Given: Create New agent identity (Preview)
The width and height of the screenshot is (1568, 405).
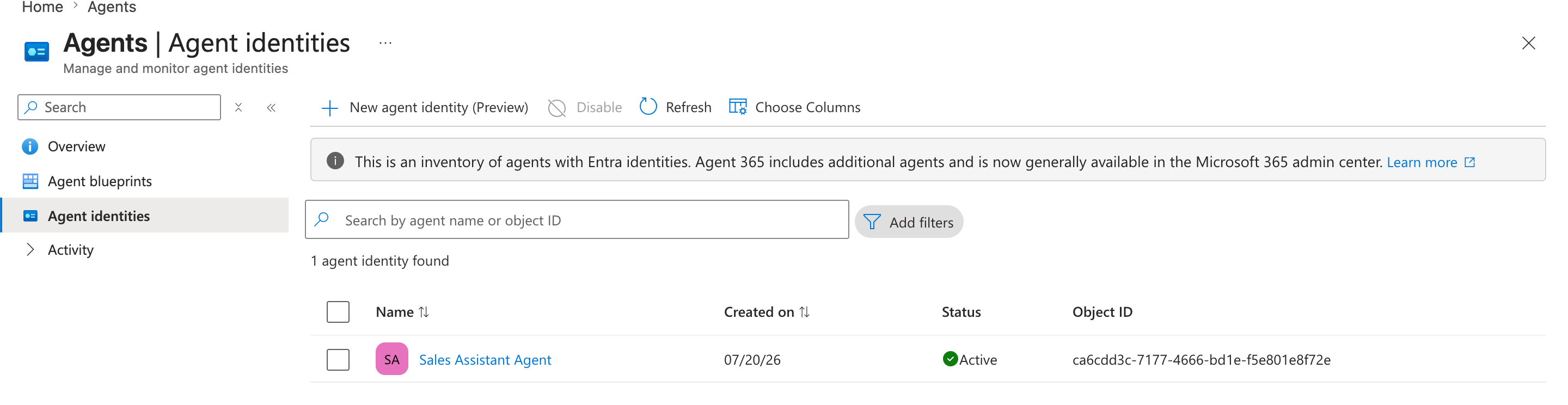Looking at the screenshot, I should [425, 108].
